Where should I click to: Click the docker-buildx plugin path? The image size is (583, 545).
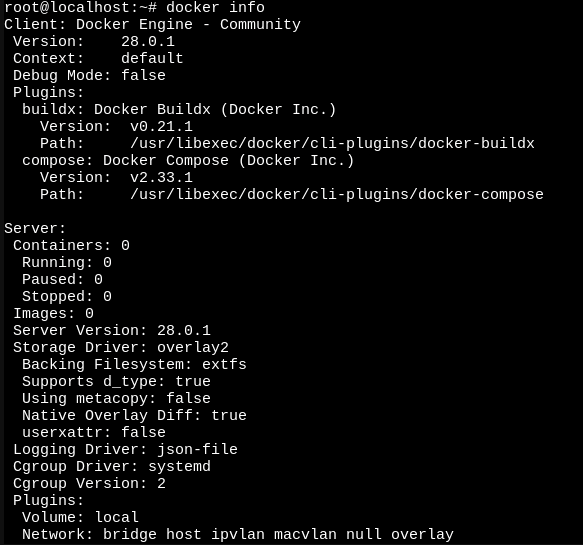tap(332, 143)
